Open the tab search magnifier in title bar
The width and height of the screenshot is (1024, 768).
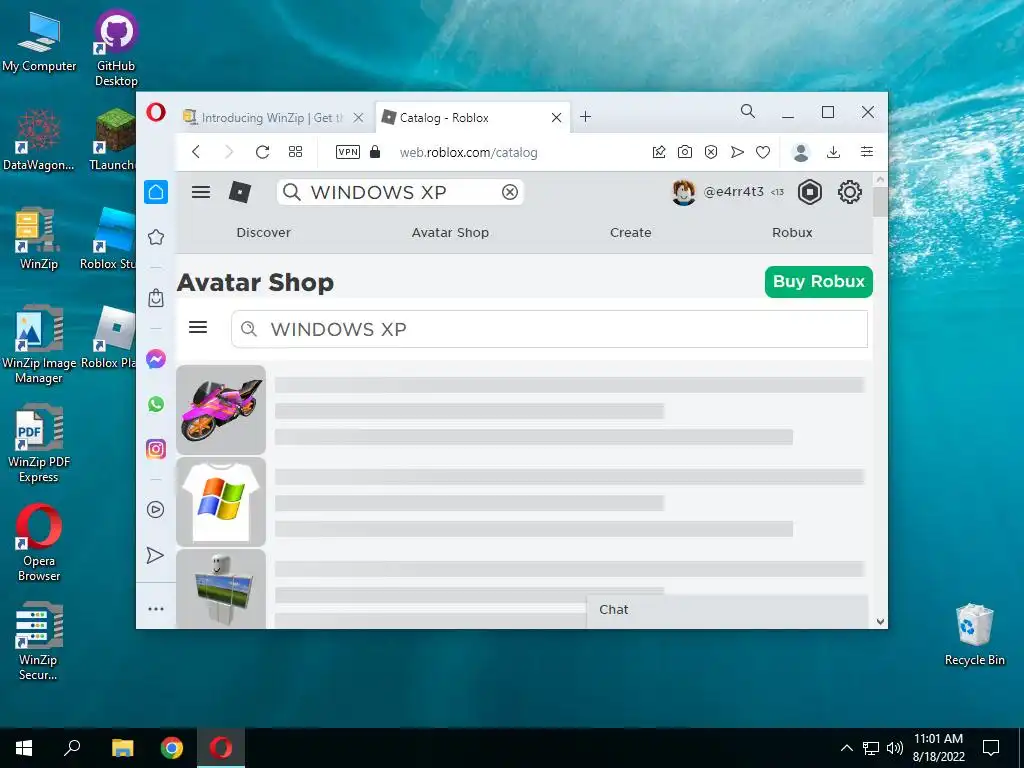click(748, 112)
